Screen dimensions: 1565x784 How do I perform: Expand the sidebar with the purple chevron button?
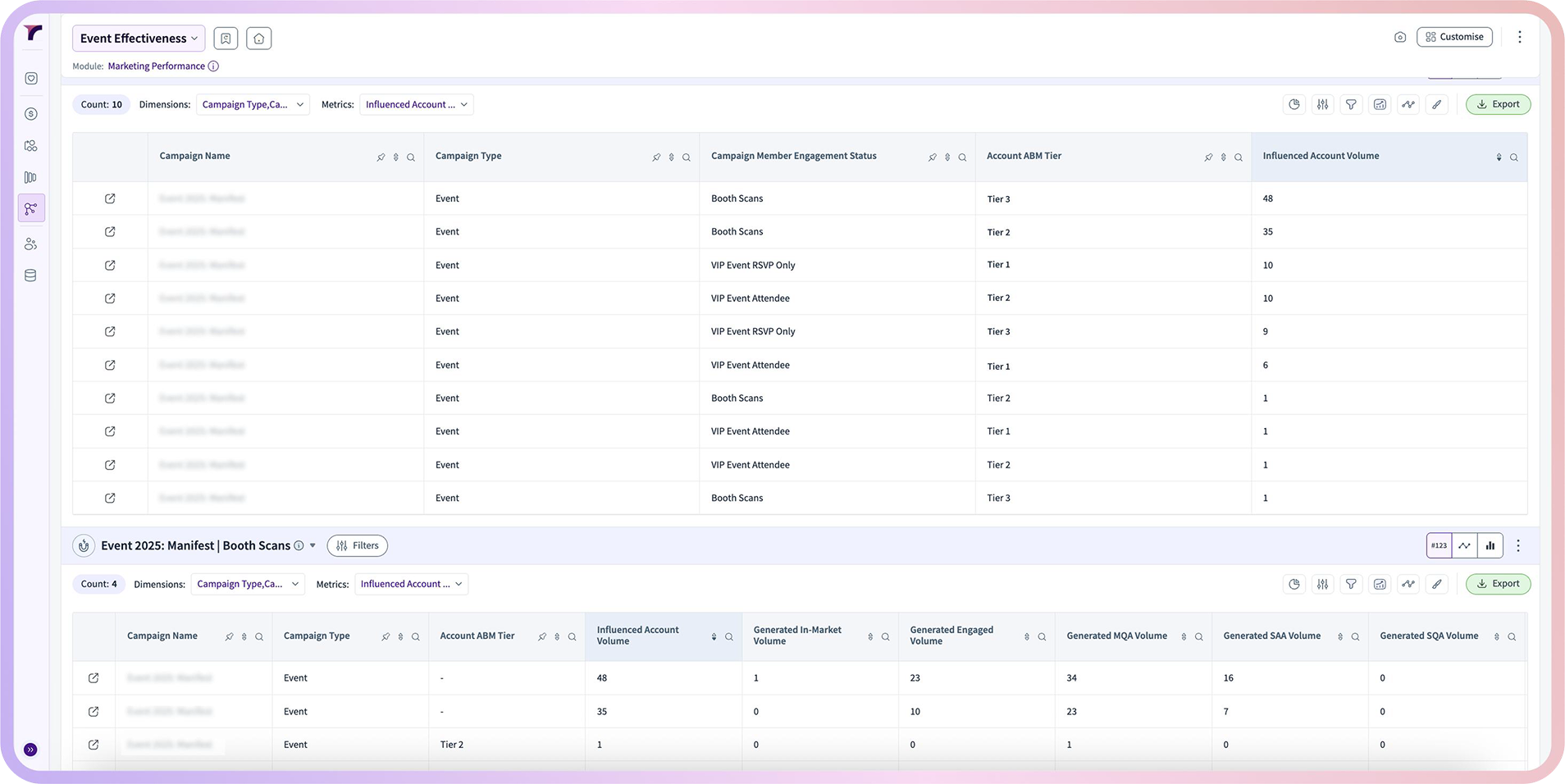pyautogui.click(x=30, y=750)
